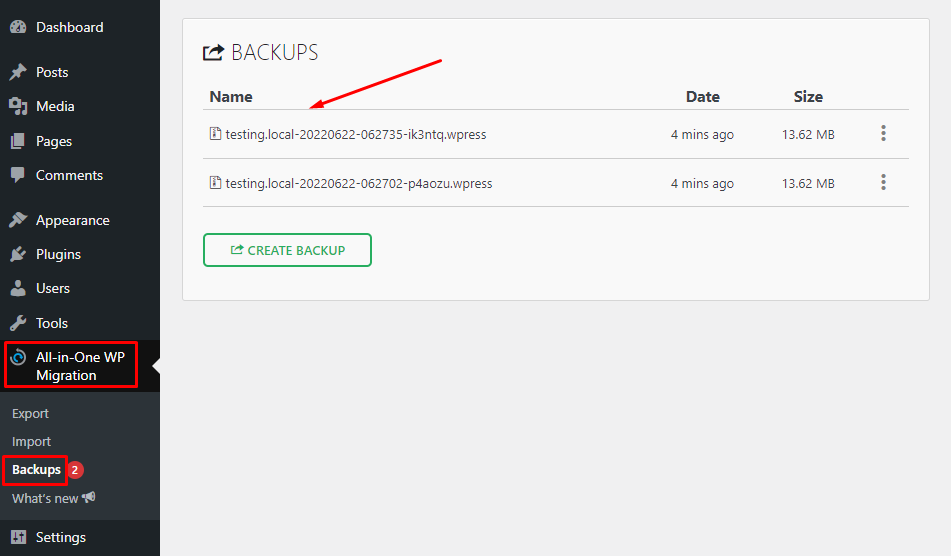Click the Tools wrench icon

(x=18, y=323)
